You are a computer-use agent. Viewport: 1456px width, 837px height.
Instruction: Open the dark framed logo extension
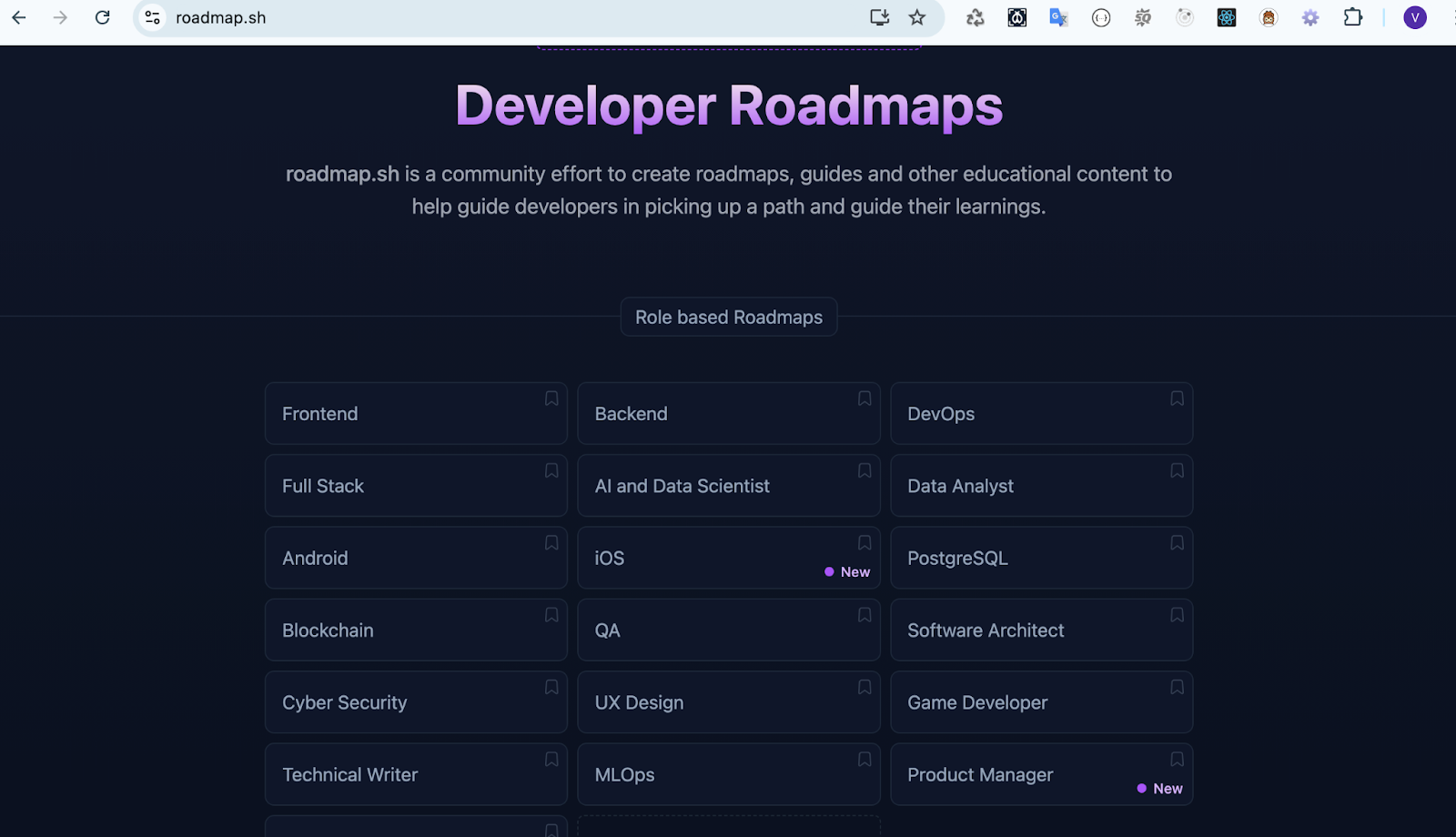pyautogui.click(x=1017, y=17)
